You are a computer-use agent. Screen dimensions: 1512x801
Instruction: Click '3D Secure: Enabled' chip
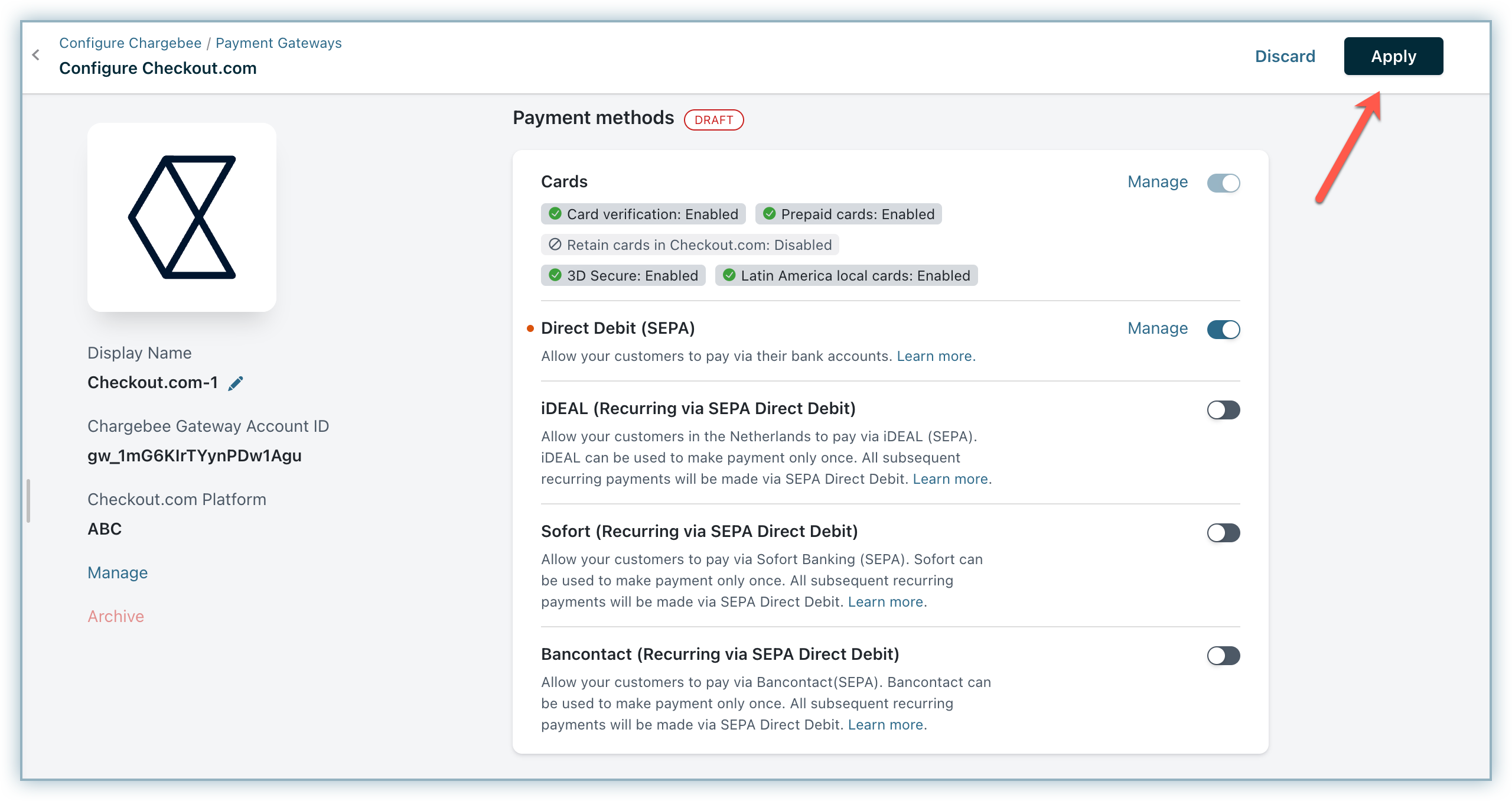tap(623, 275)
